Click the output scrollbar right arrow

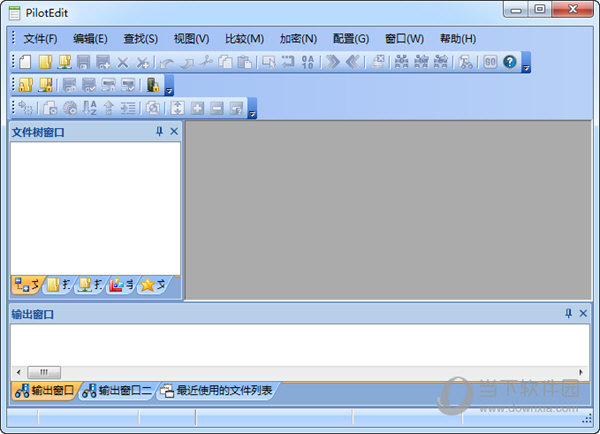click(x=581, y=372)
